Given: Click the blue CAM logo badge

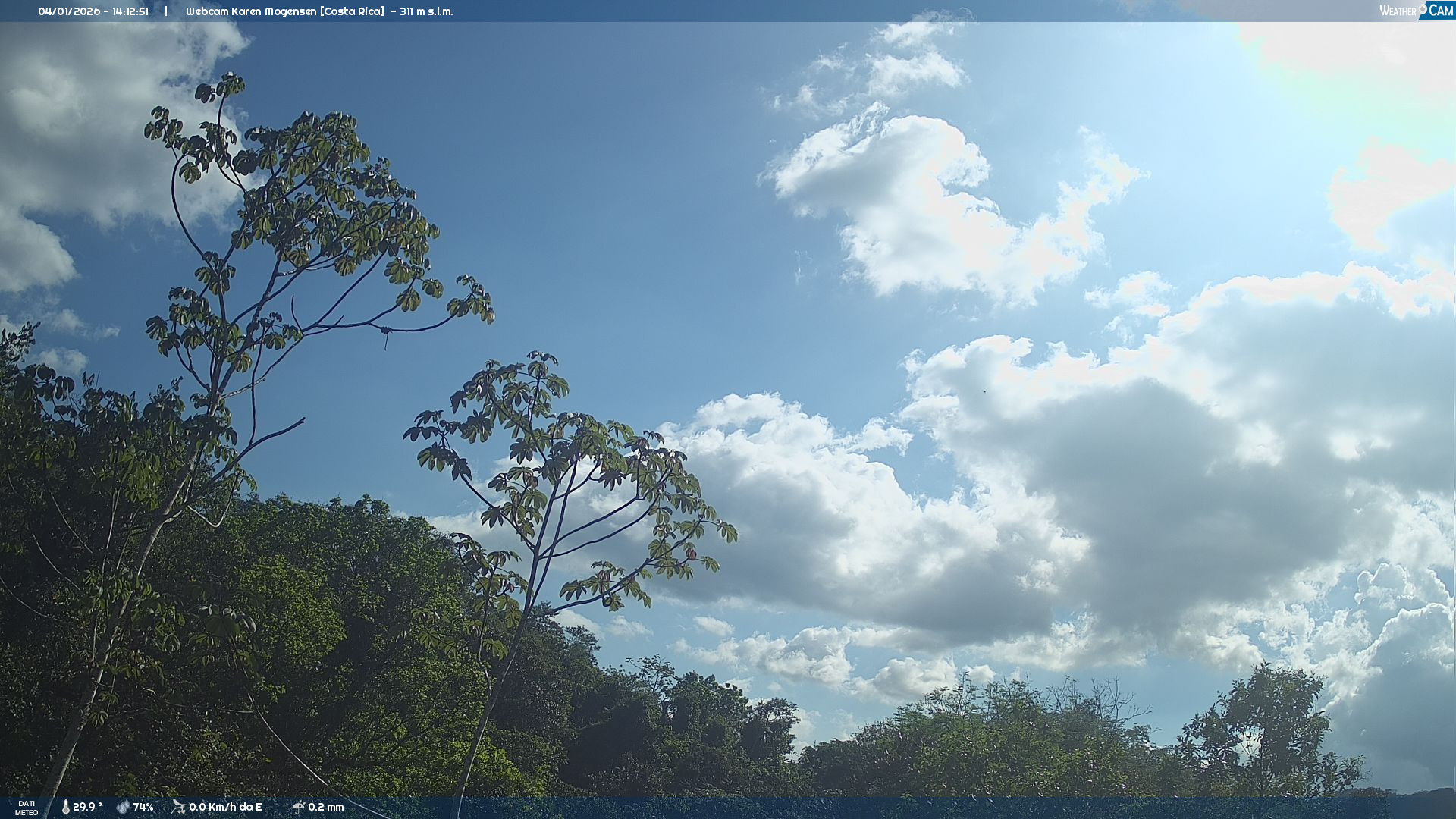Looking at the screenshot, I should click(1440, 10).
